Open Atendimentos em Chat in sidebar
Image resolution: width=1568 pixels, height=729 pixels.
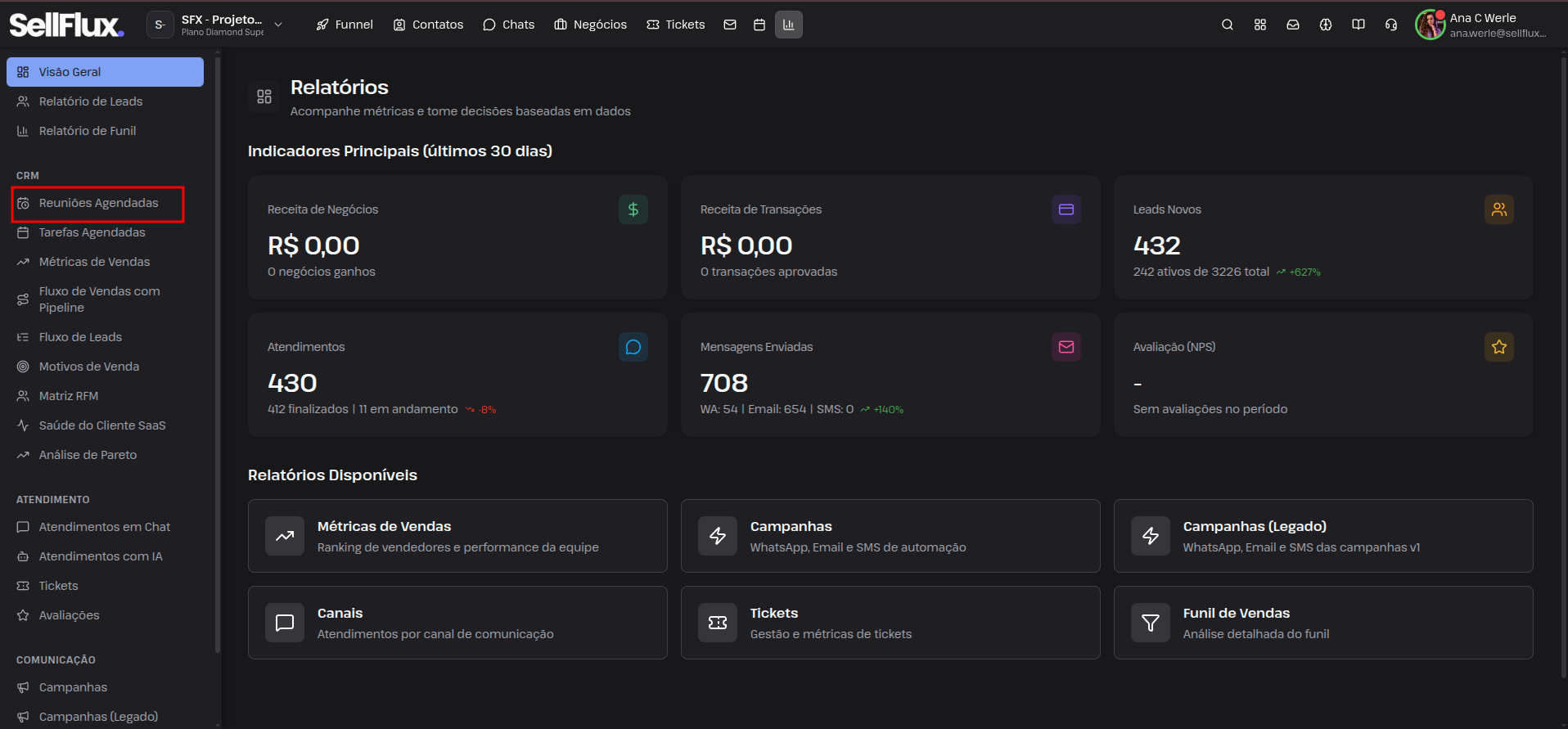tap(105, 527)
